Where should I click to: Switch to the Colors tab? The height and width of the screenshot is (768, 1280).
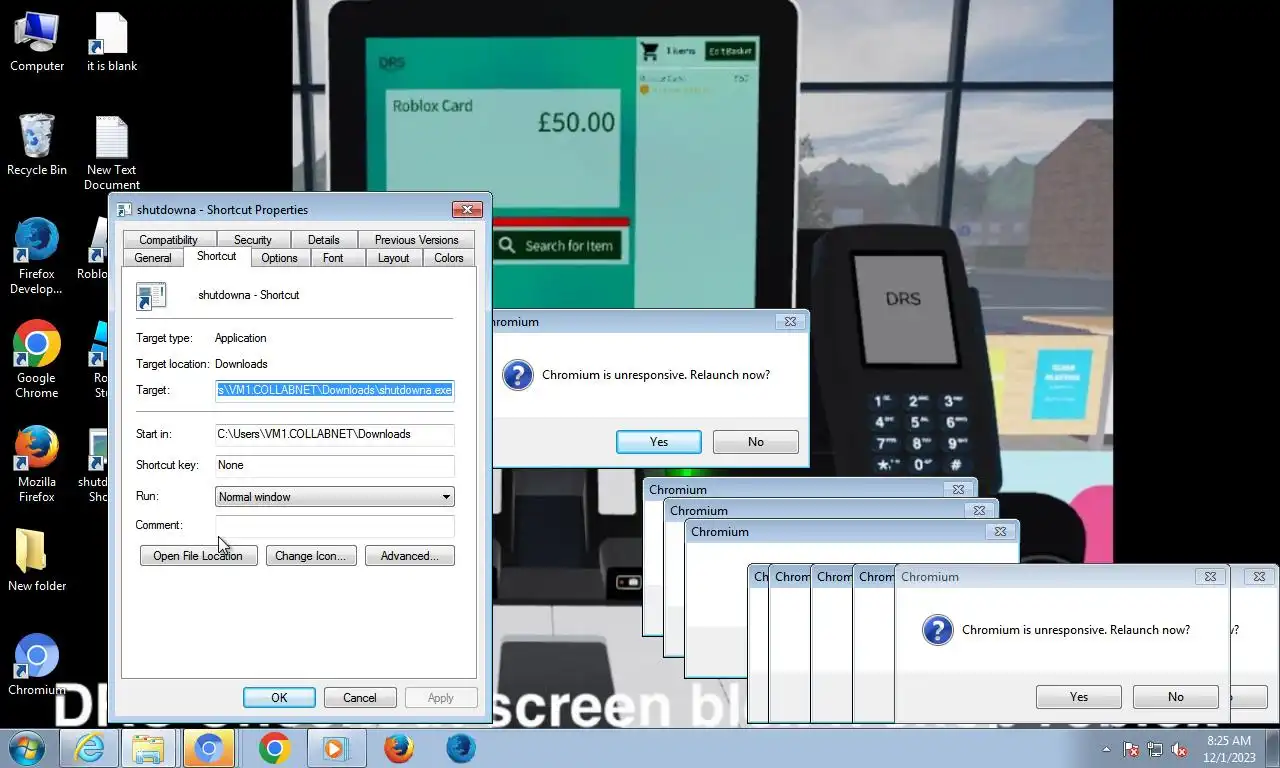coord(449,258)
